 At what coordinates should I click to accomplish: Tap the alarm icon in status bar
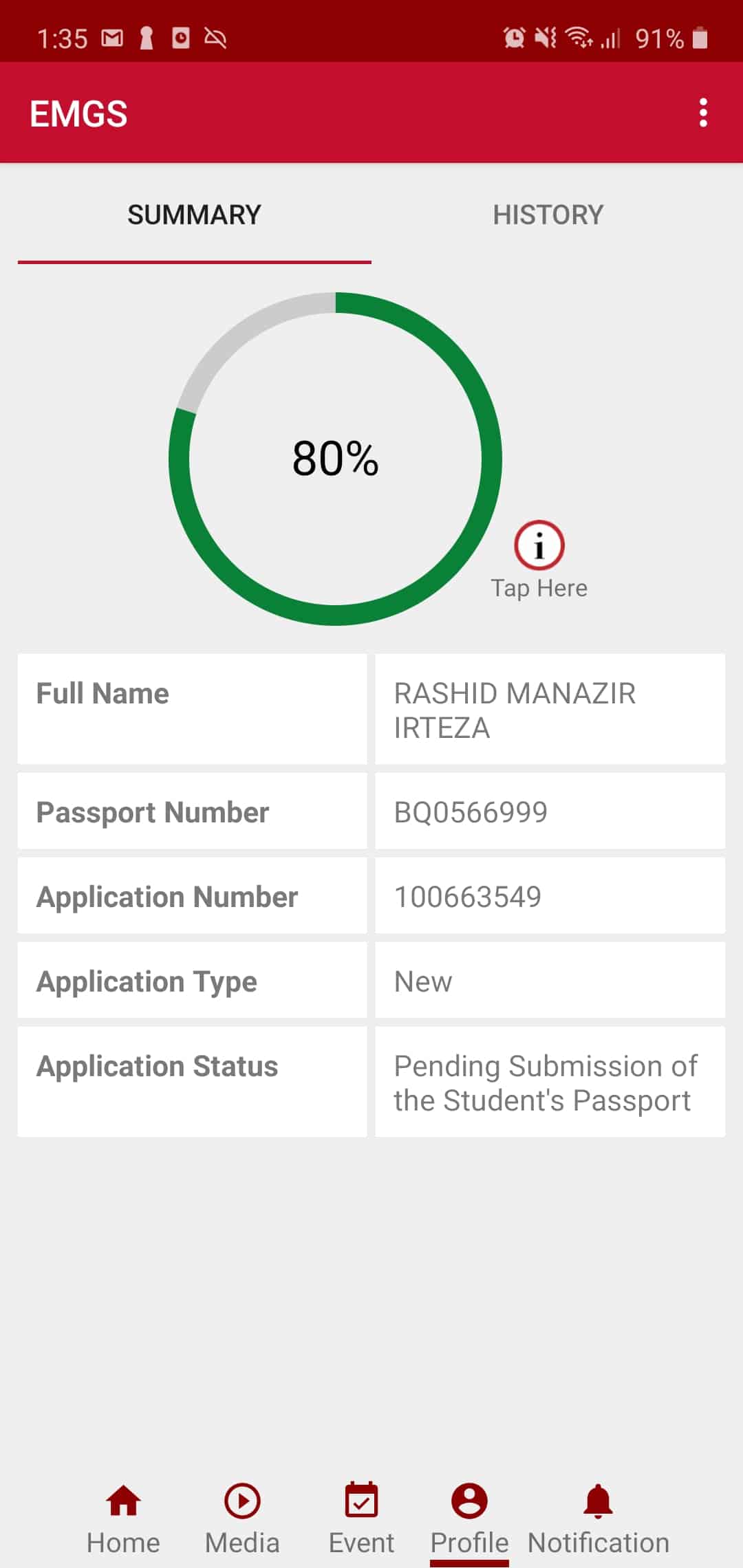click(x=514, y=38)
